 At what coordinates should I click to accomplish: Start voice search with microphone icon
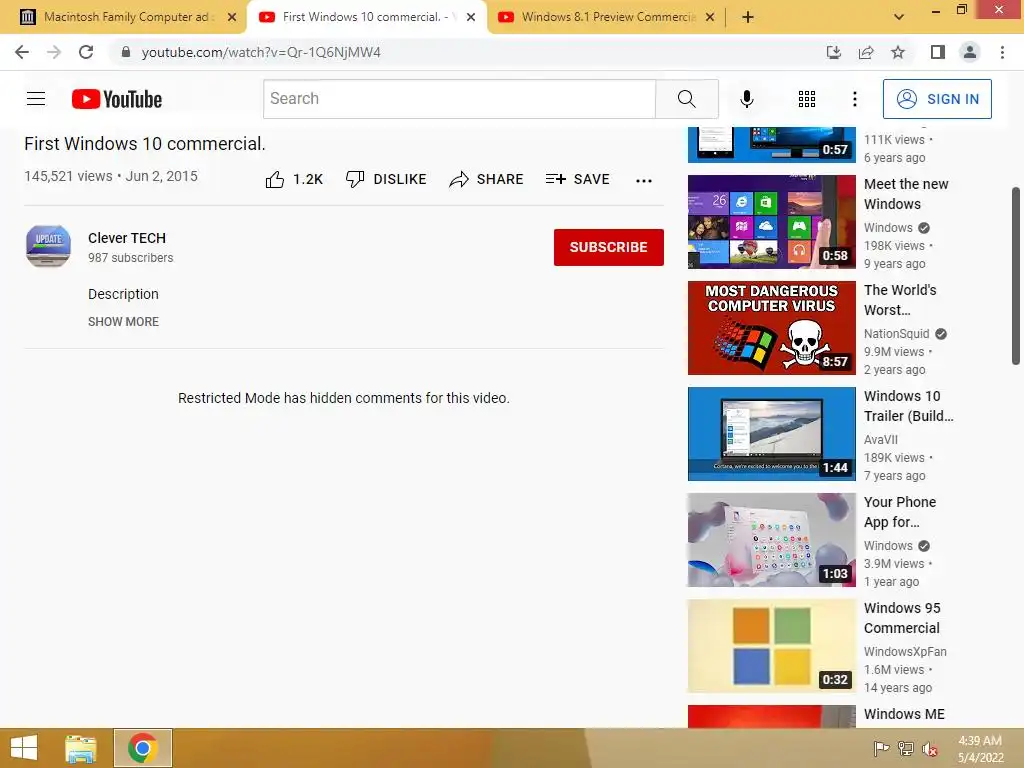coord(746,99)
